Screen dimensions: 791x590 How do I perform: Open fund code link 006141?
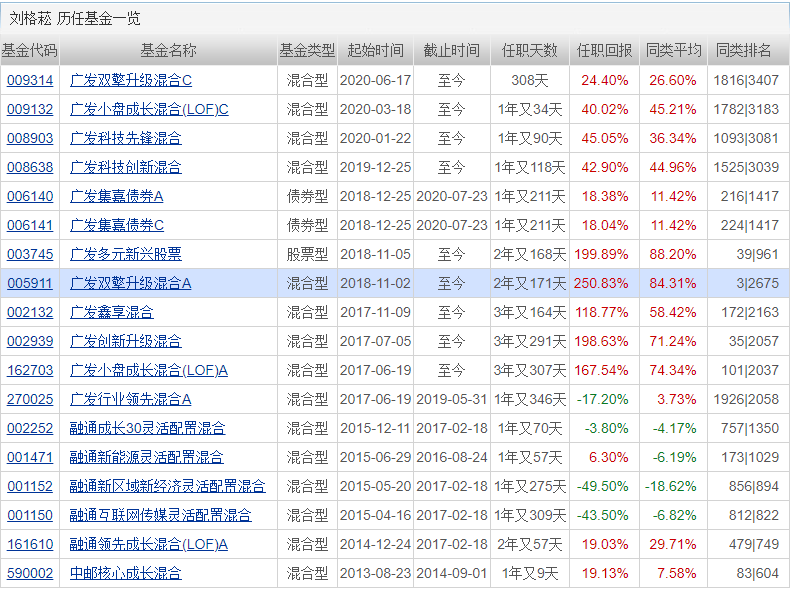[x=30, y=225]
